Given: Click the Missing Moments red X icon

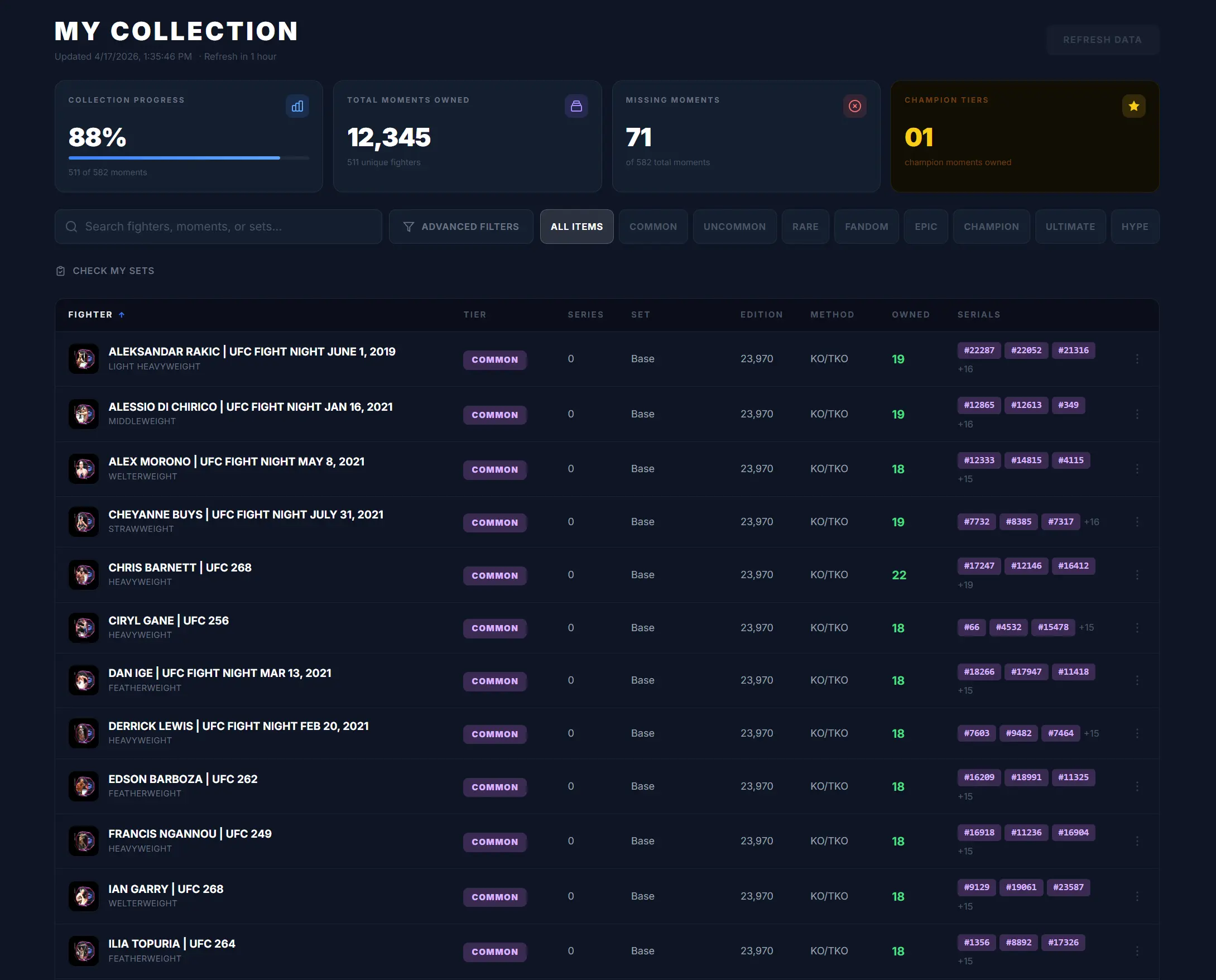Looking at the screenshot, I should coord(854,106).
